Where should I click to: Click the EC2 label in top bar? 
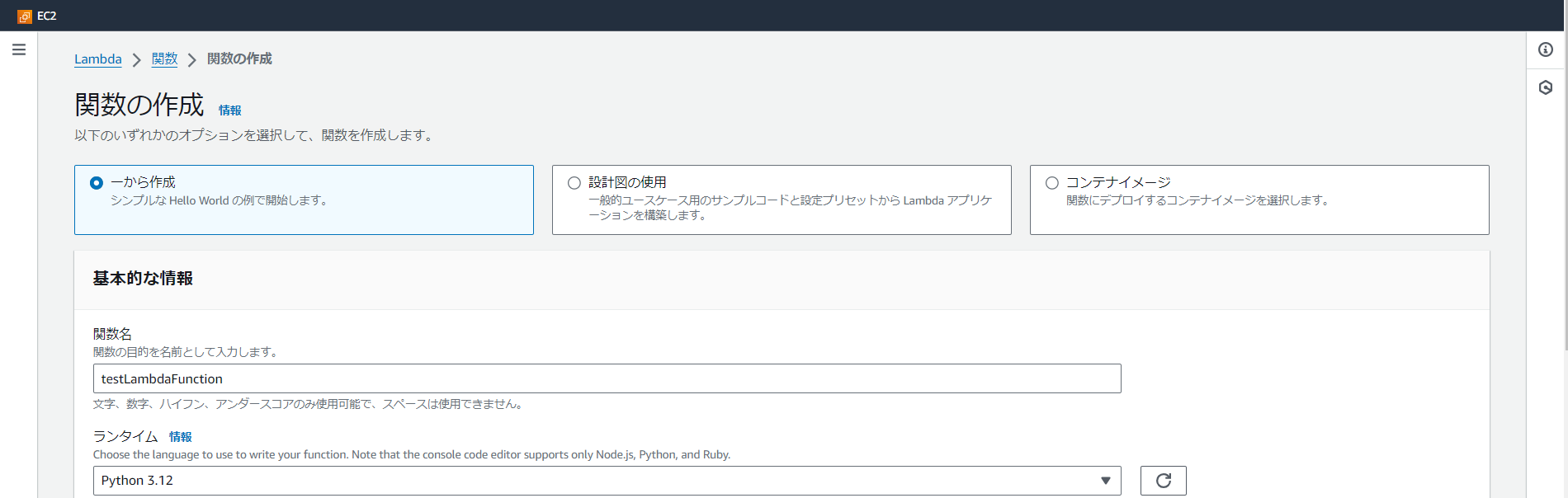tap(47, 16)
